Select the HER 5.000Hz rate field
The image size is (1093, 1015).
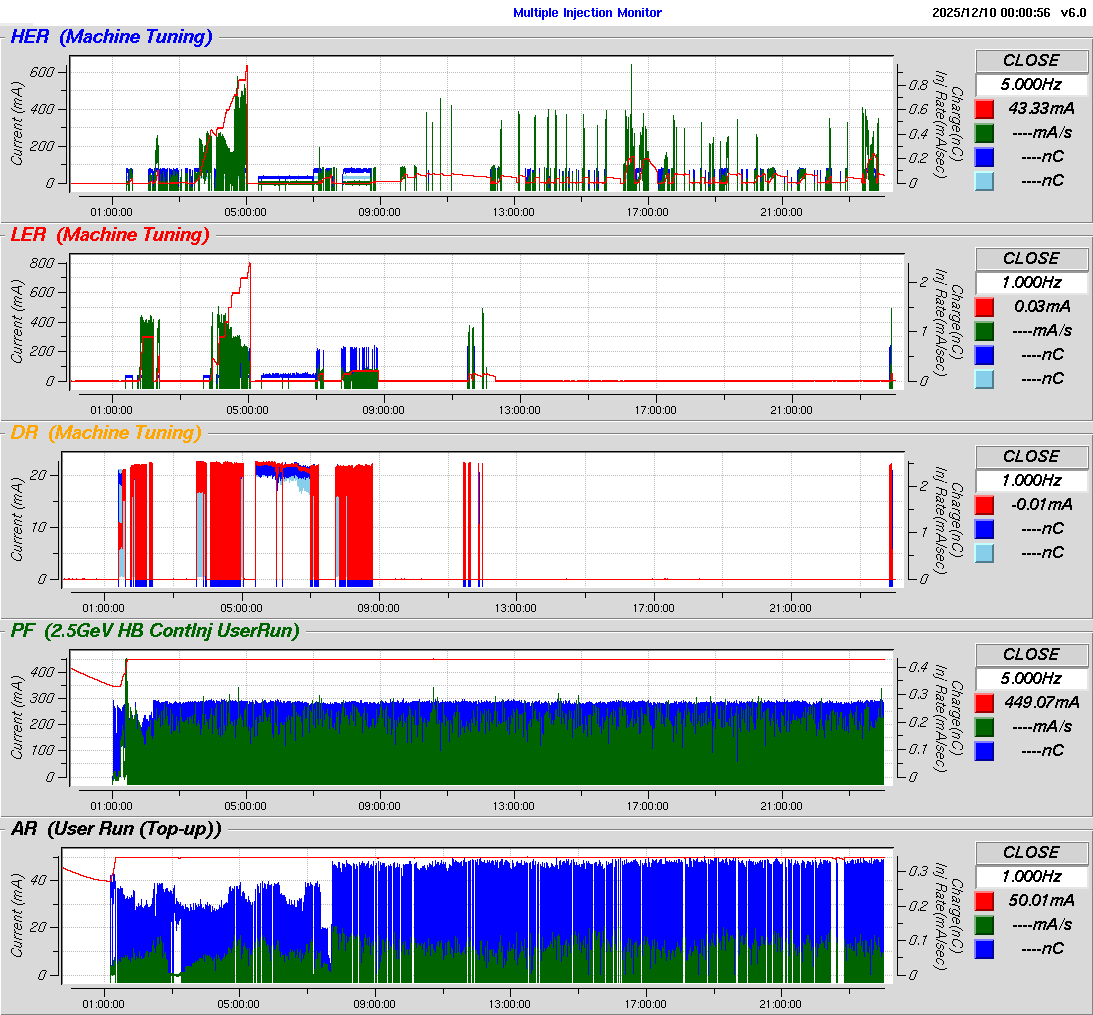pos(1031,85)
